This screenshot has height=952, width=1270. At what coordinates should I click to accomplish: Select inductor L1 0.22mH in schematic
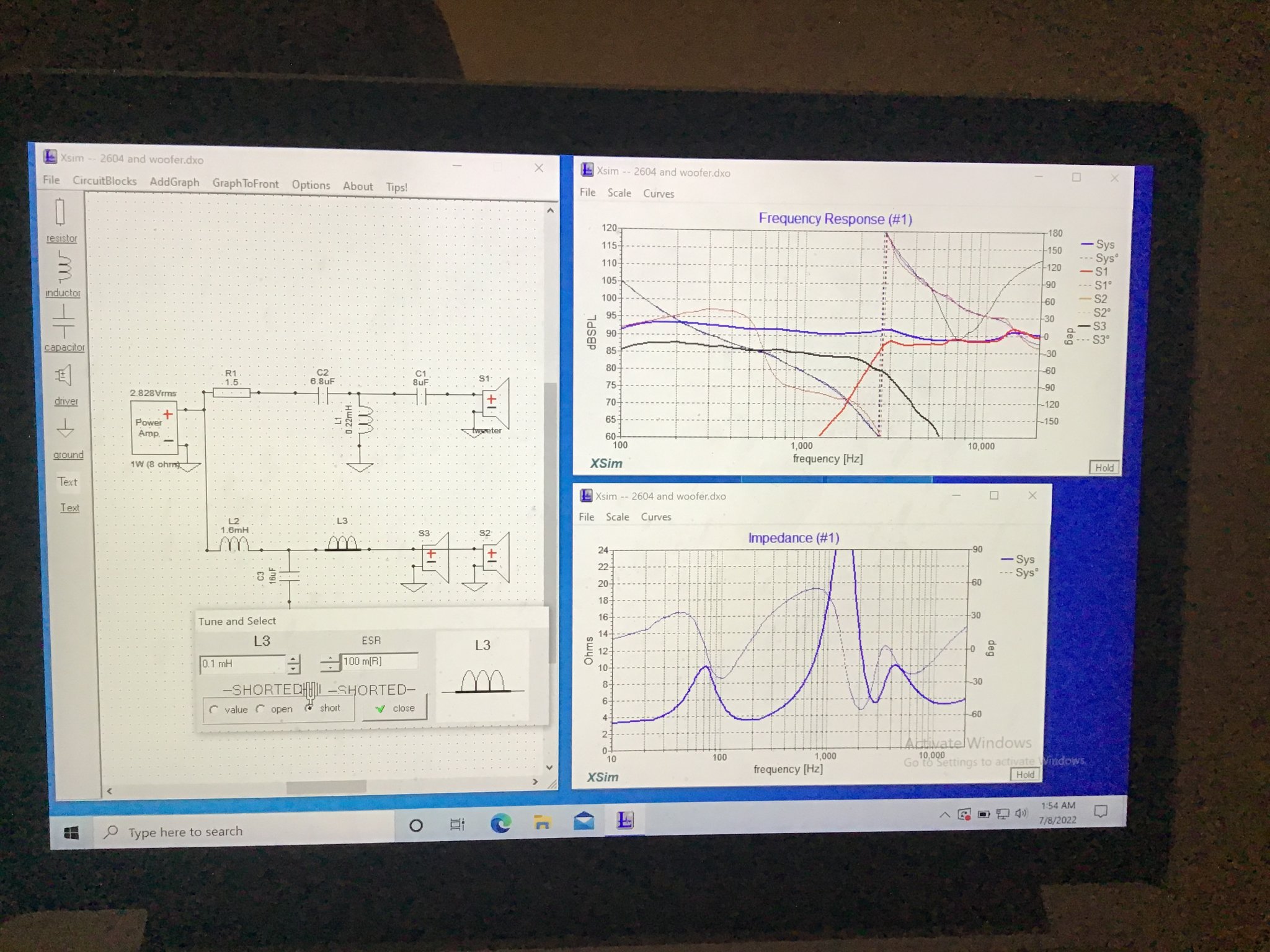coord(365,420)
